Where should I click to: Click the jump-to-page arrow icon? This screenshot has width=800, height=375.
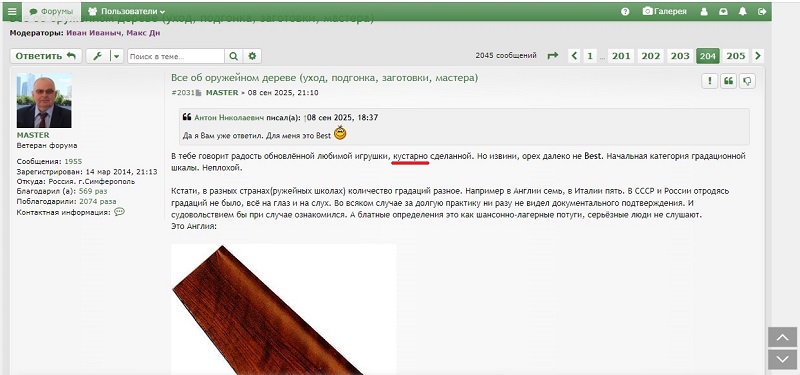coord(553,56)
